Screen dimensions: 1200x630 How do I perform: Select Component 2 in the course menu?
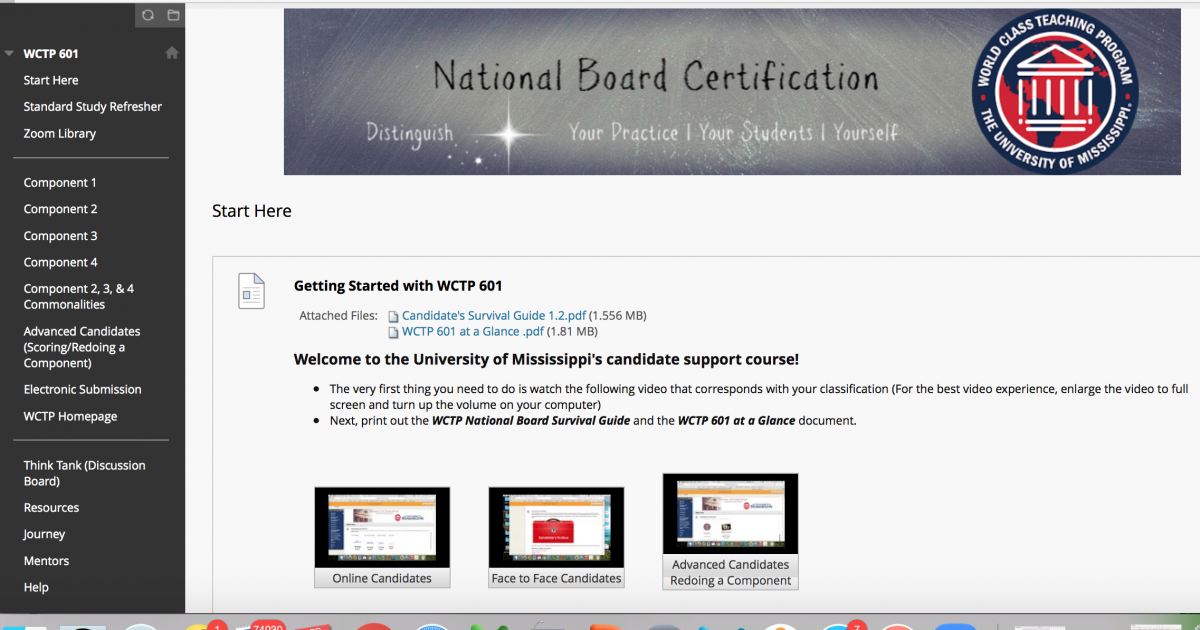point(61,210)
